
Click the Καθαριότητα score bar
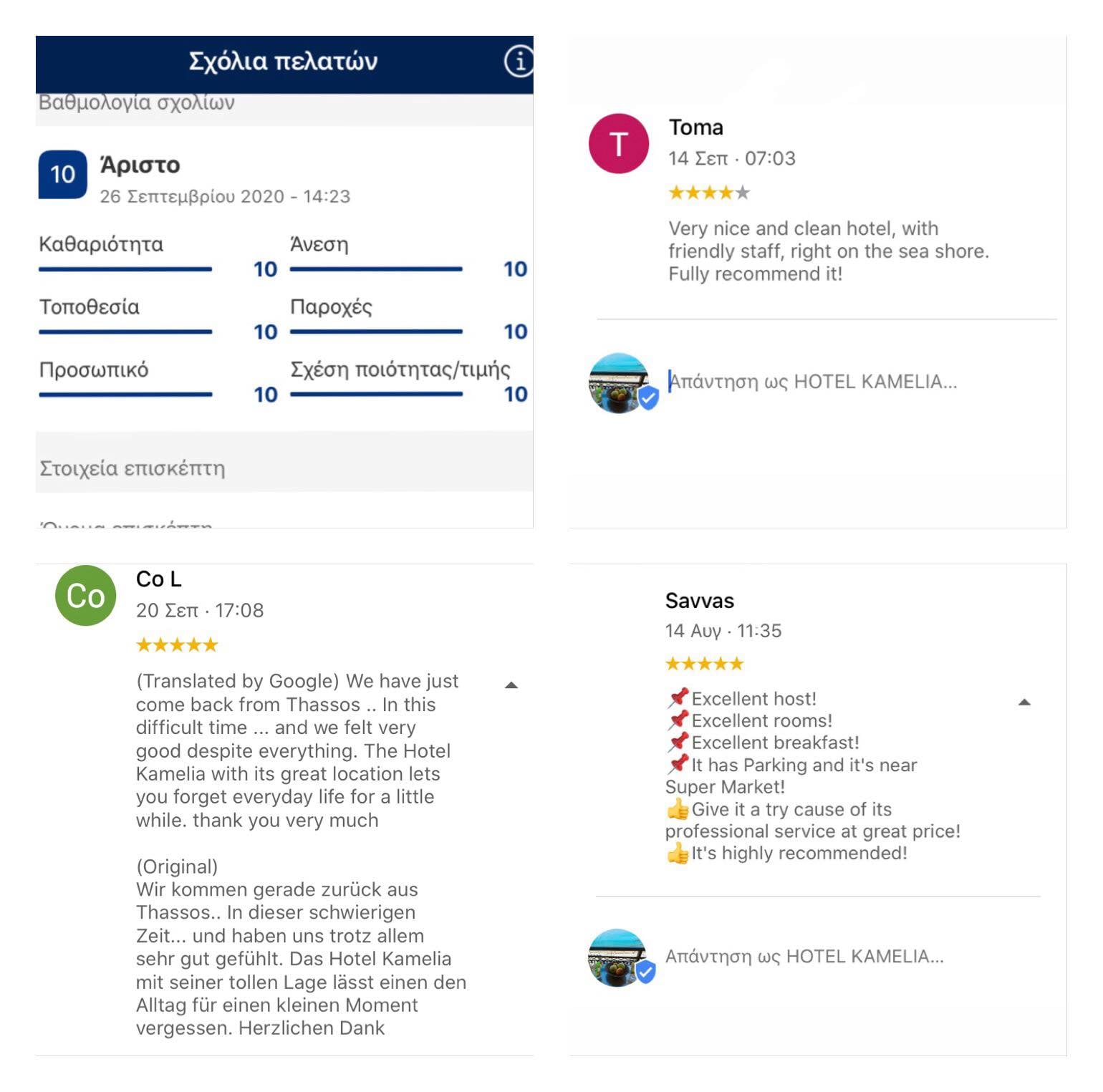(x=125, y=270)
